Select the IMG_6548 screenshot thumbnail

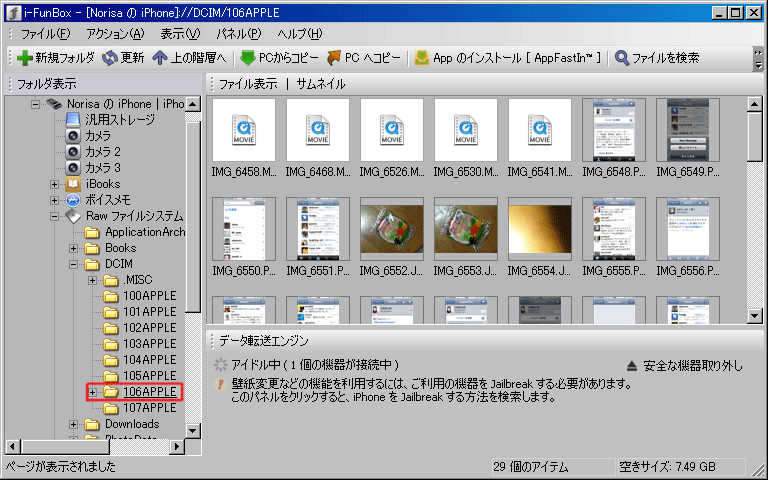(614, 130)
